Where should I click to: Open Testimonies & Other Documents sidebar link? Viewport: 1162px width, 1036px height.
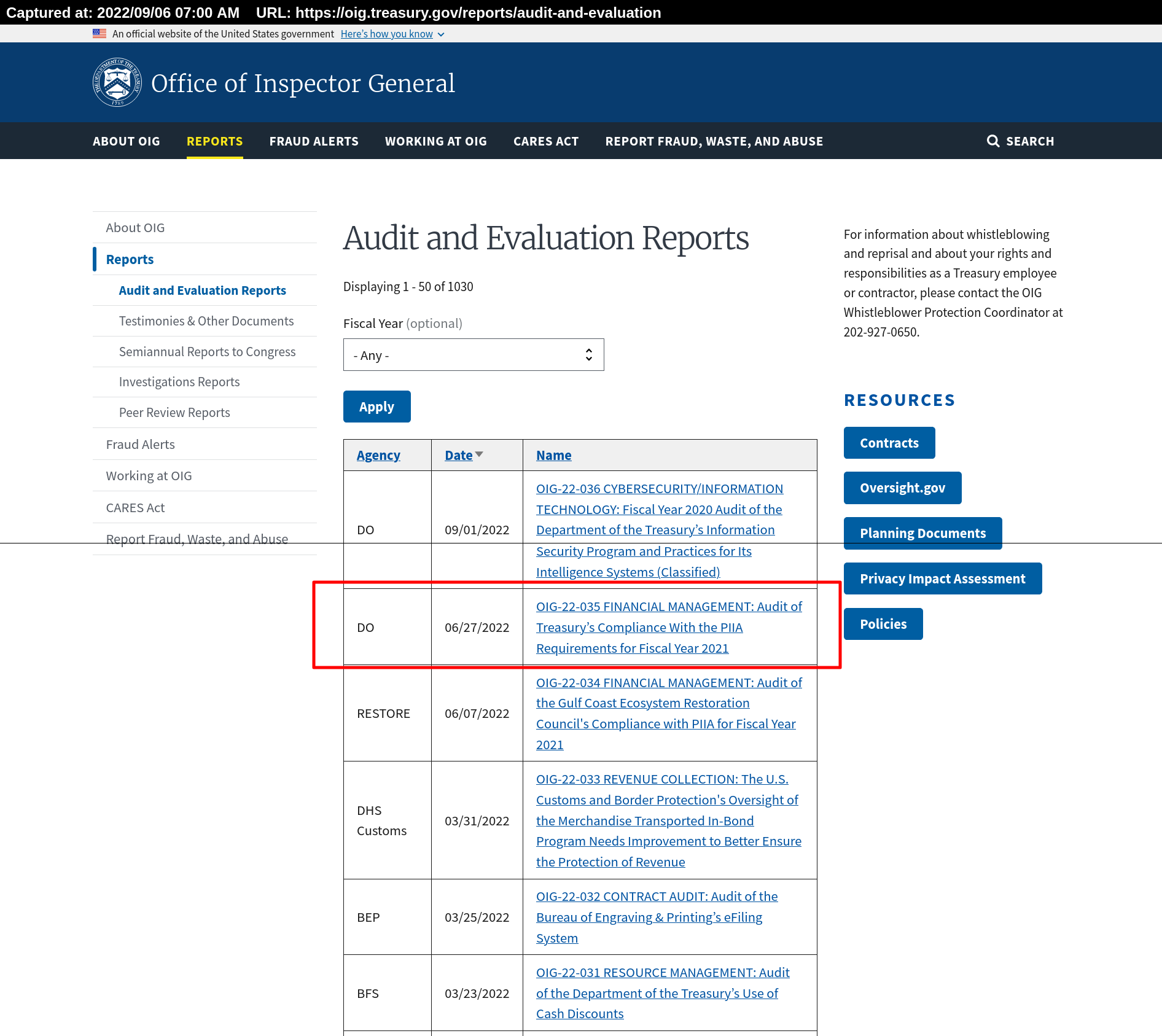206,321
